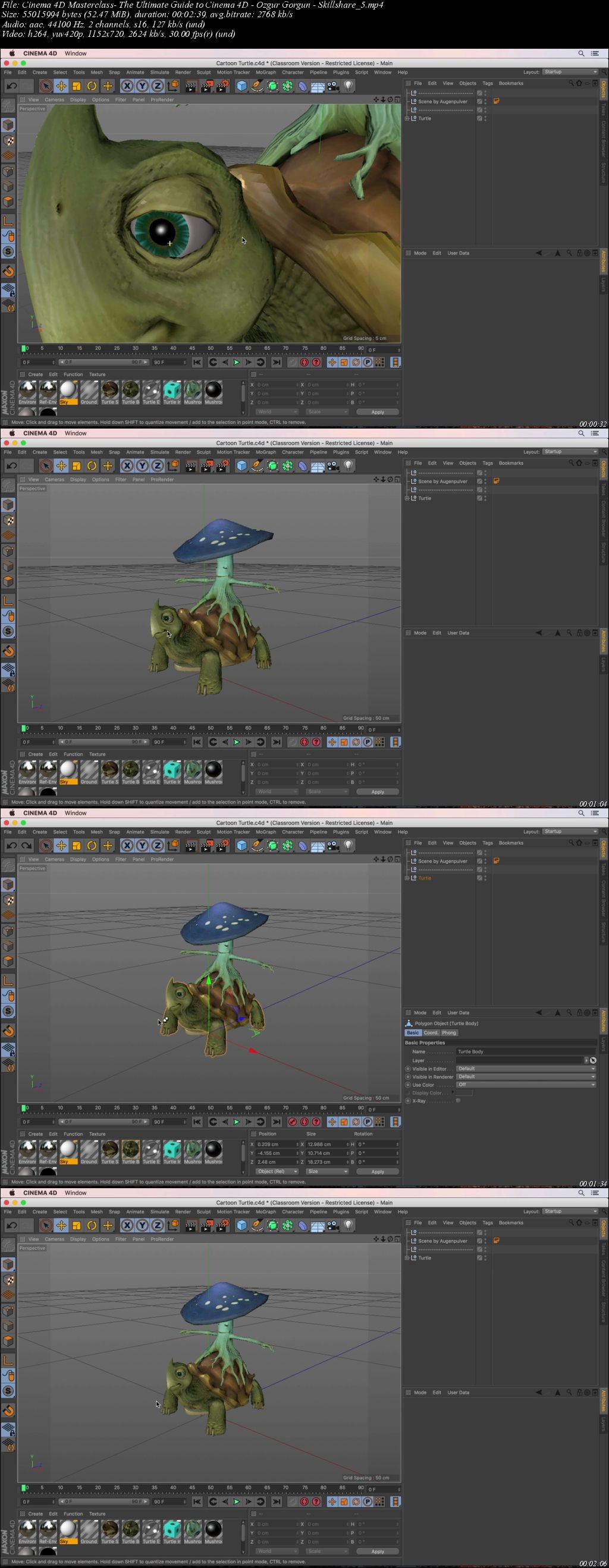Select the Live Selection tool in the 00:00:32 frame
This screenshot has height=1568, width=609.
click(x=46, y=86)
